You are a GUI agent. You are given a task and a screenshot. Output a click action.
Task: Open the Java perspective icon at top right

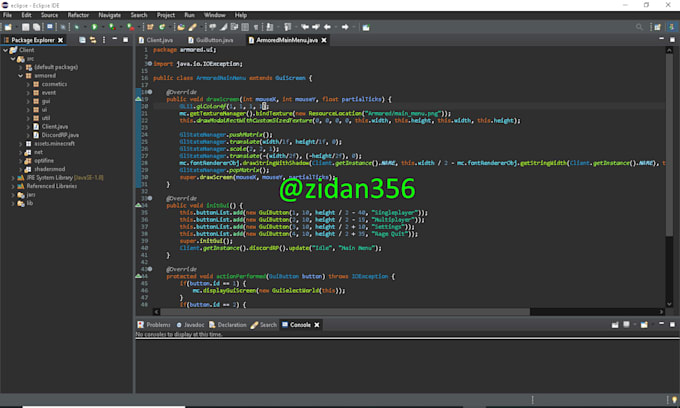point(669,27)
